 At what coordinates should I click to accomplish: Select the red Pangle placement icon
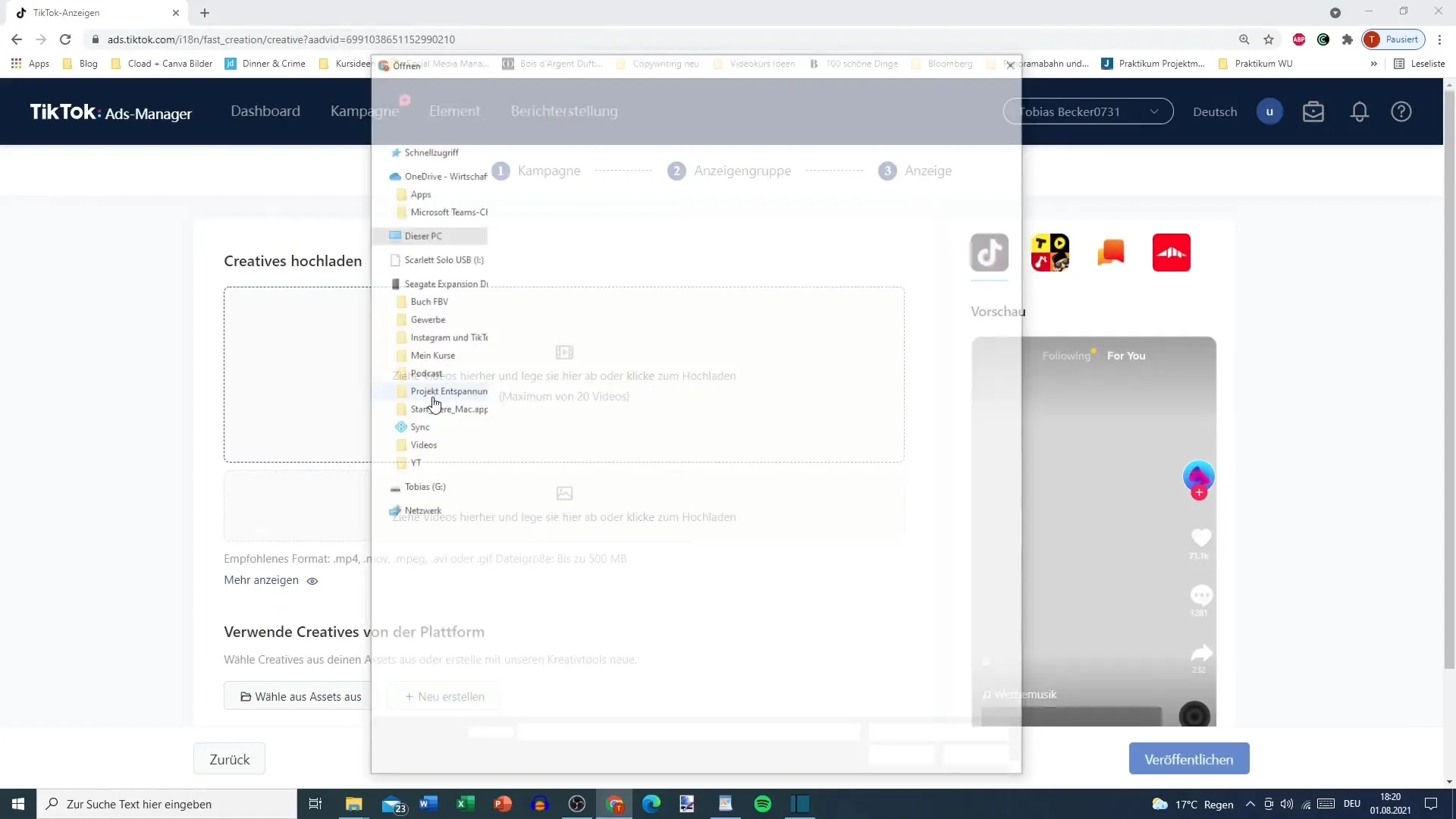tap(1171, 253)
